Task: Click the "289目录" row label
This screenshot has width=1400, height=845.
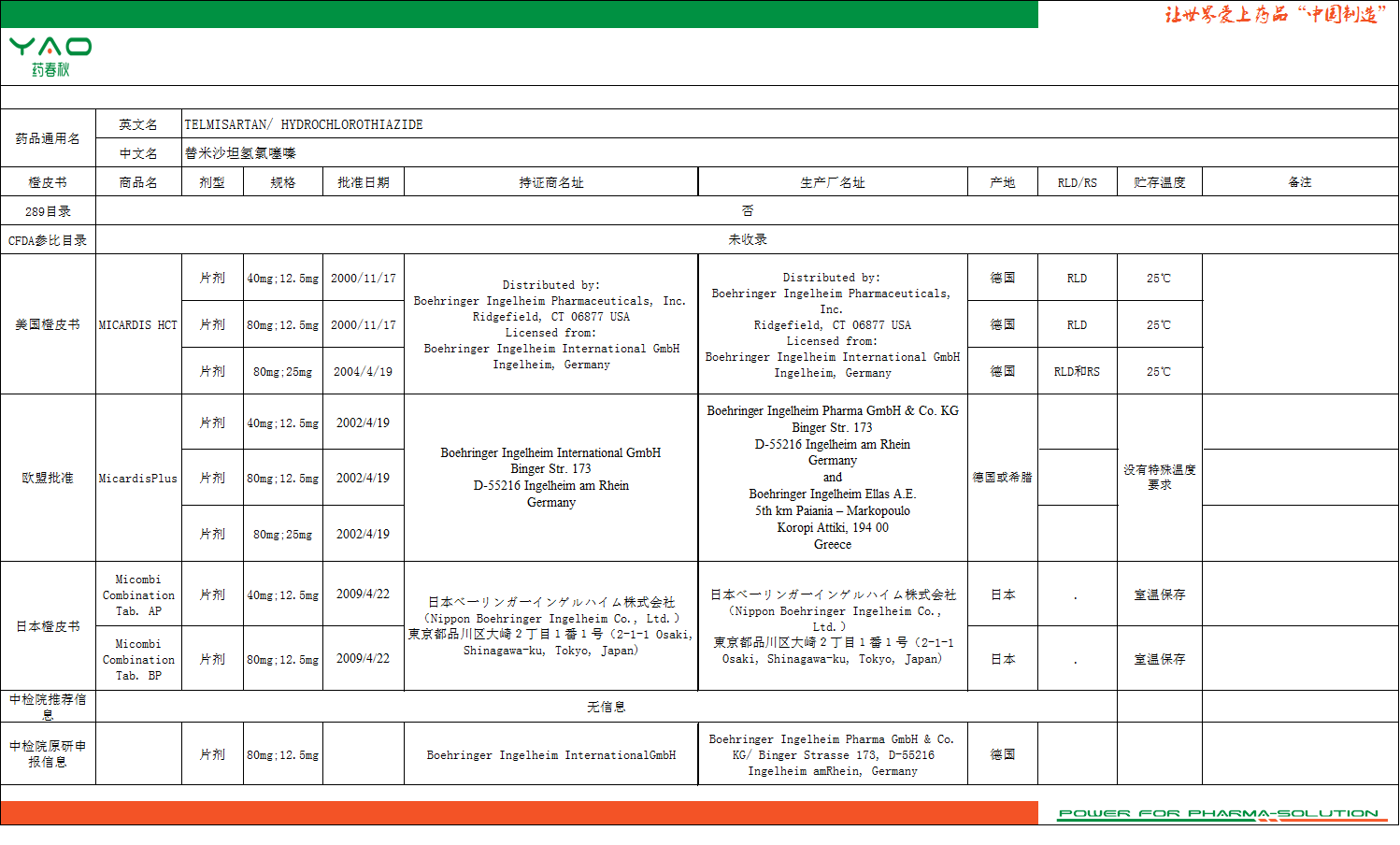Action: (x=48, y=211)
